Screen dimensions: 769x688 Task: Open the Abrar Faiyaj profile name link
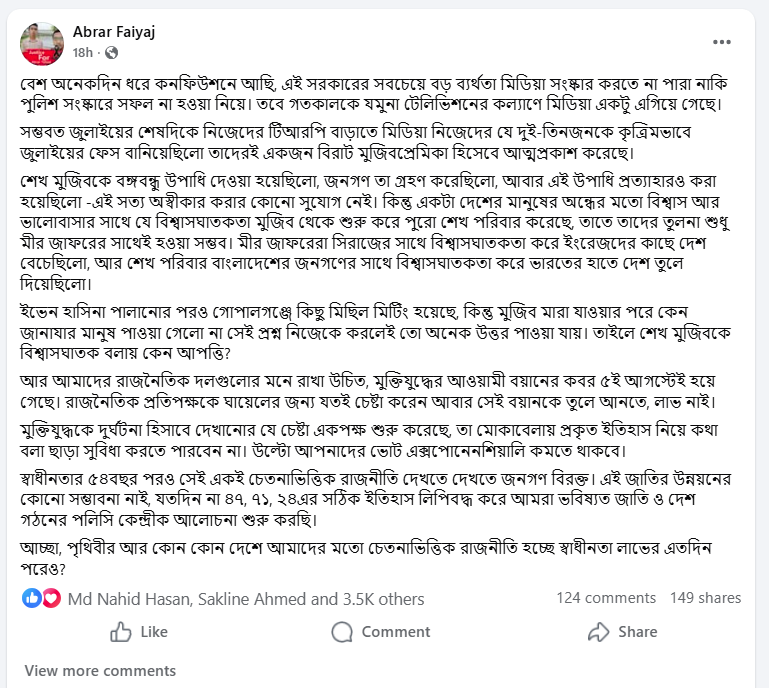(x=116, y=33)
